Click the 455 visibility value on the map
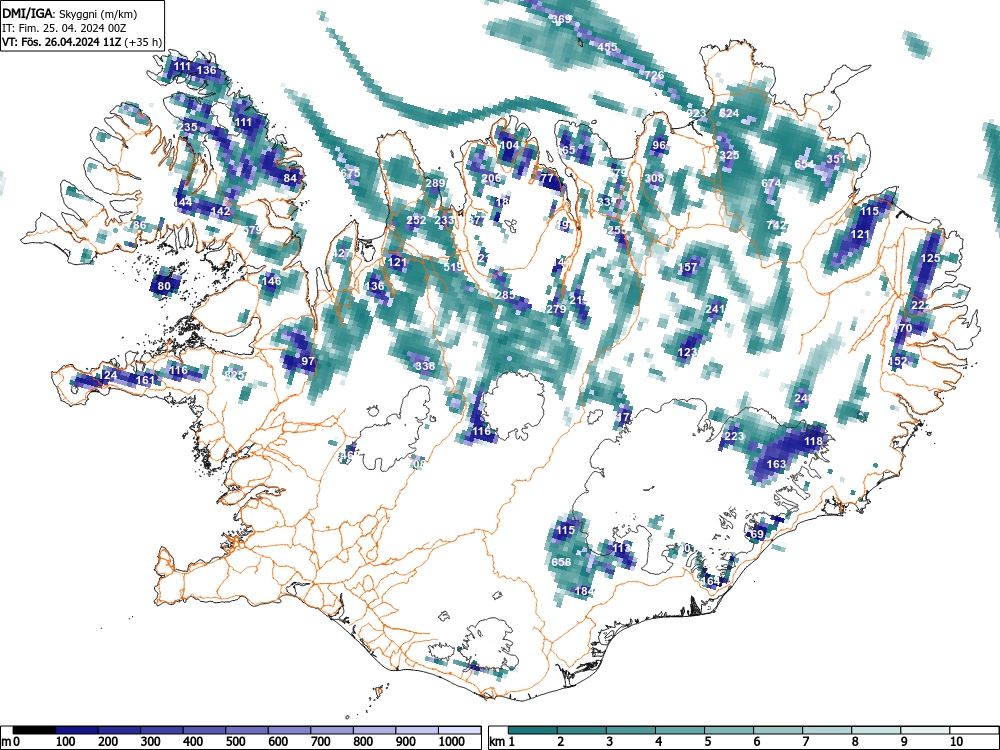1000x750 pixels. [607, 47]
